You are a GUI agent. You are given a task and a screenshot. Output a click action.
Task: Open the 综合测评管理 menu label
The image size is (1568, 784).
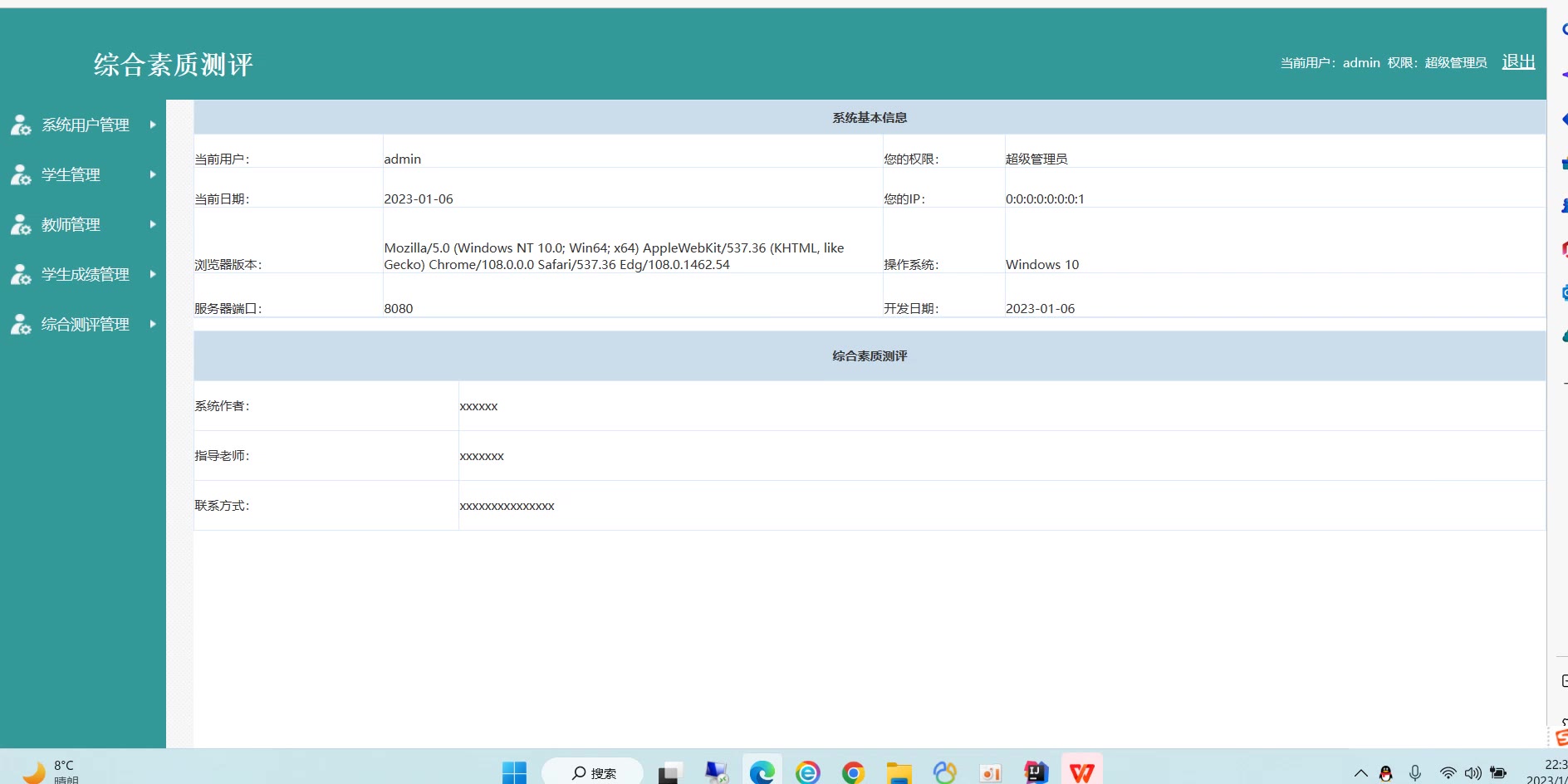[x=86, y=324]
